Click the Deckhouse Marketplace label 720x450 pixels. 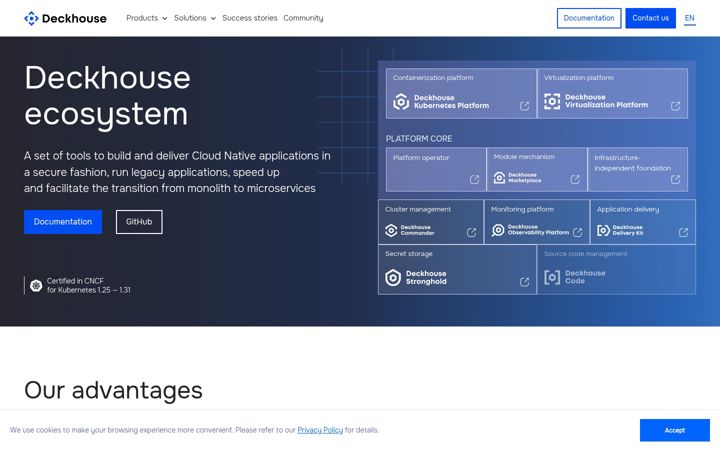click(524, 178)
